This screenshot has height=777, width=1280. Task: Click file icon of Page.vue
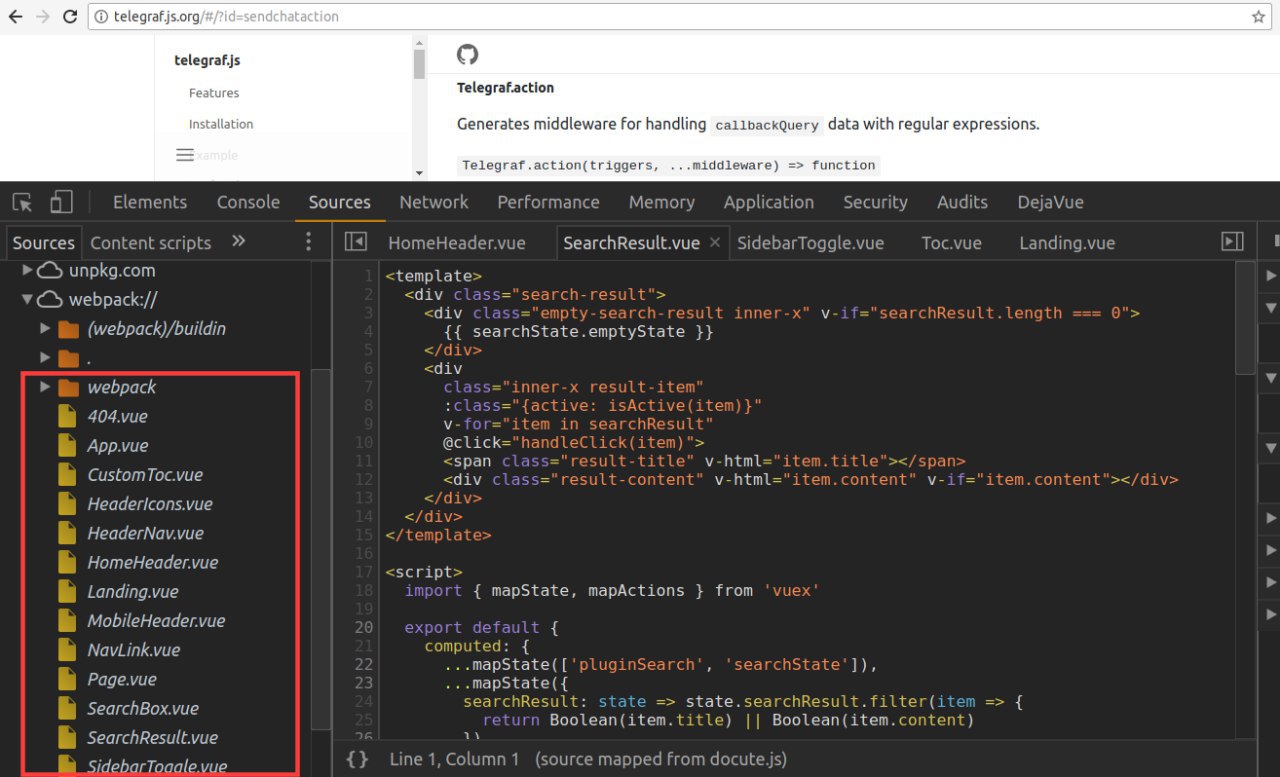tap(67, 679)
